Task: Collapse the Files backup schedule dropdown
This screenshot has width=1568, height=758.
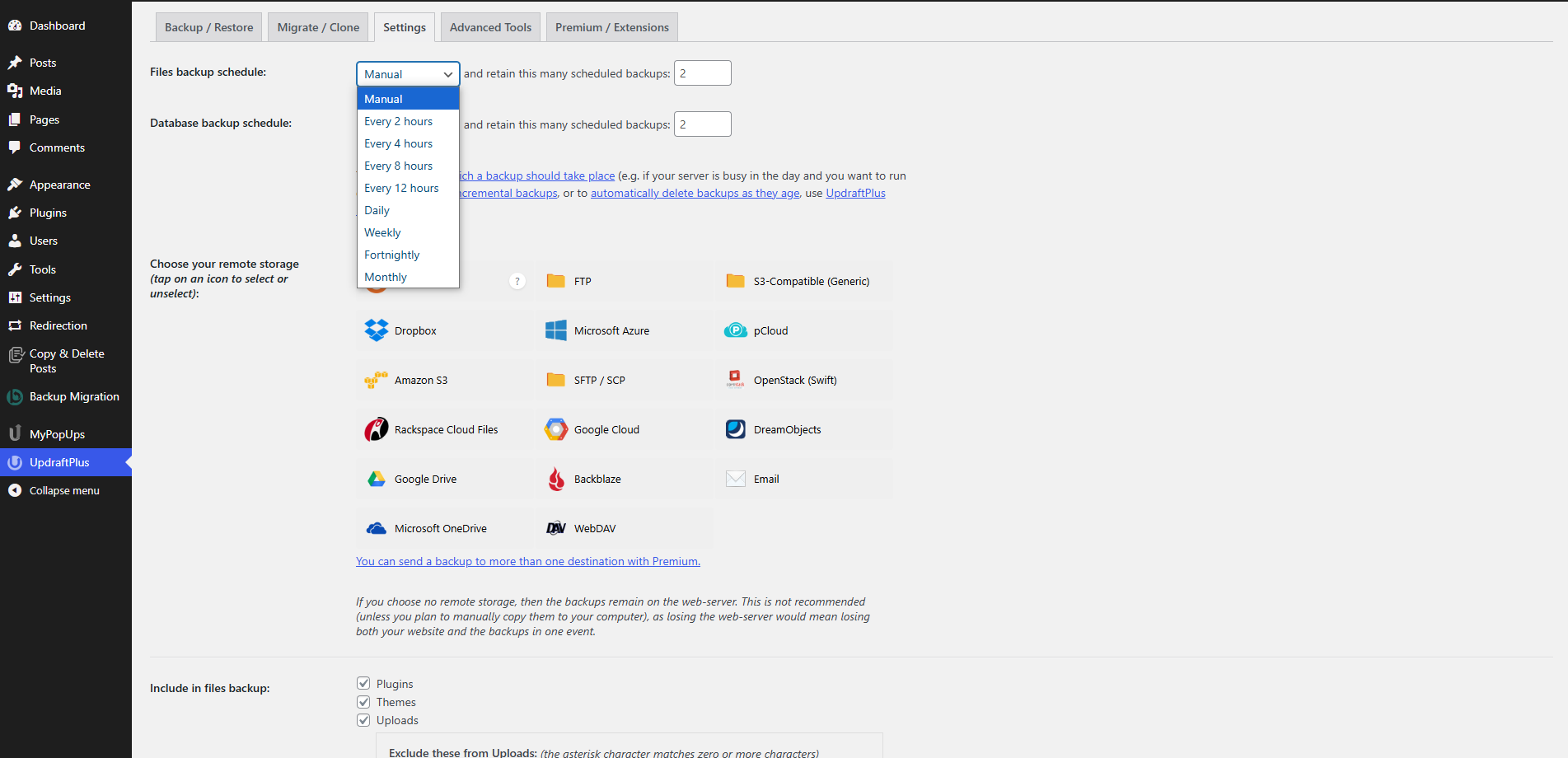Action: click(408, 74)
